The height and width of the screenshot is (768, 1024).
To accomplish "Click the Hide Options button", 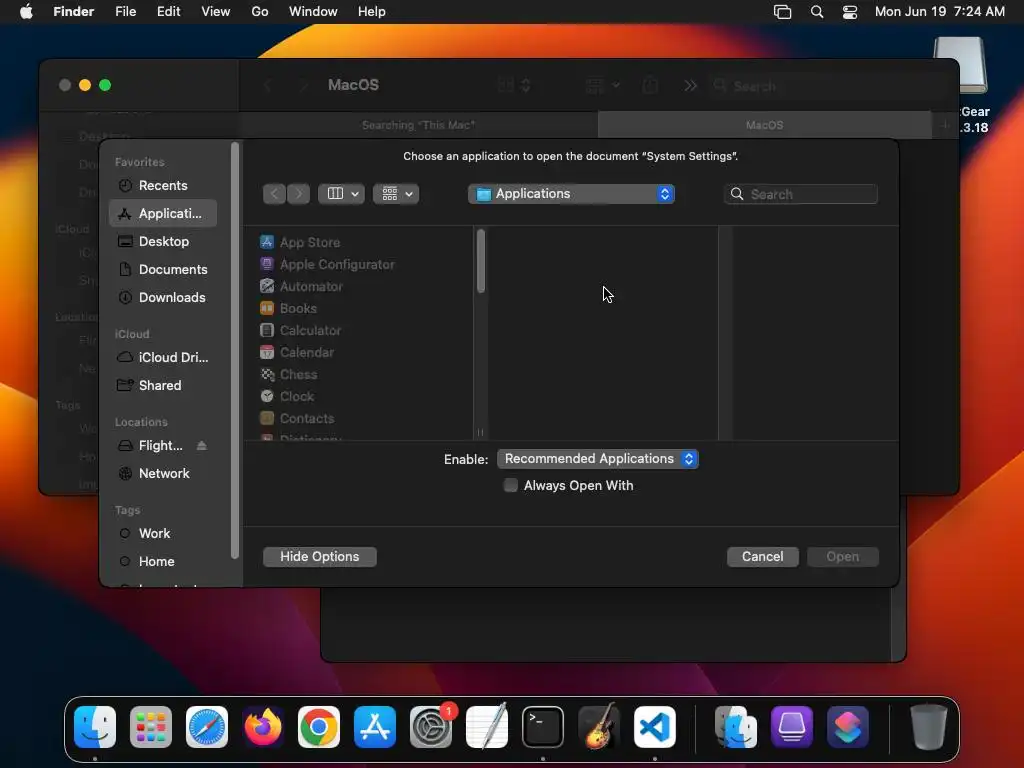I will (320, 557).
